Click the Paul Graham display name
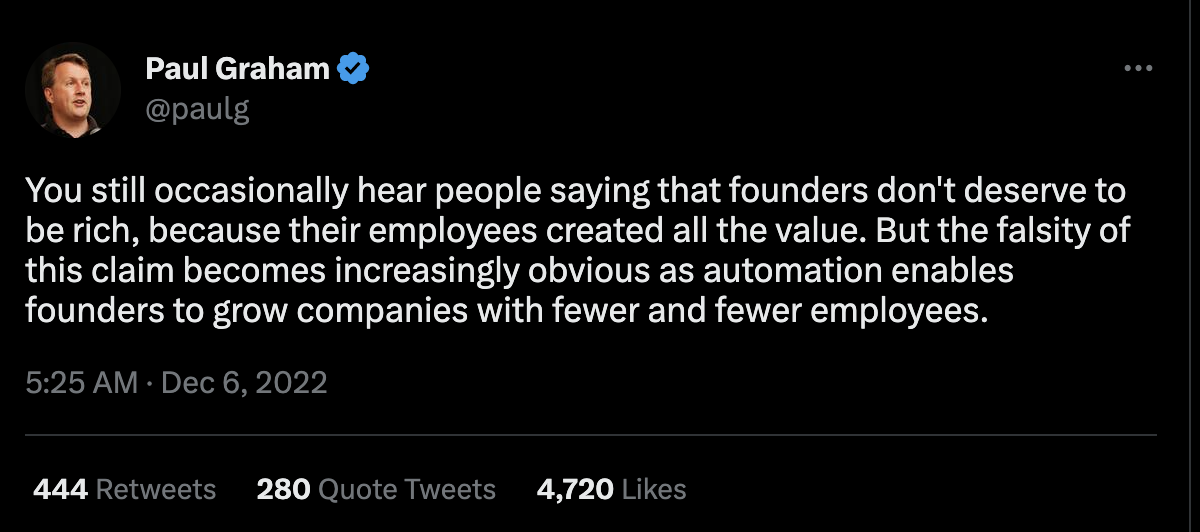 238,69
